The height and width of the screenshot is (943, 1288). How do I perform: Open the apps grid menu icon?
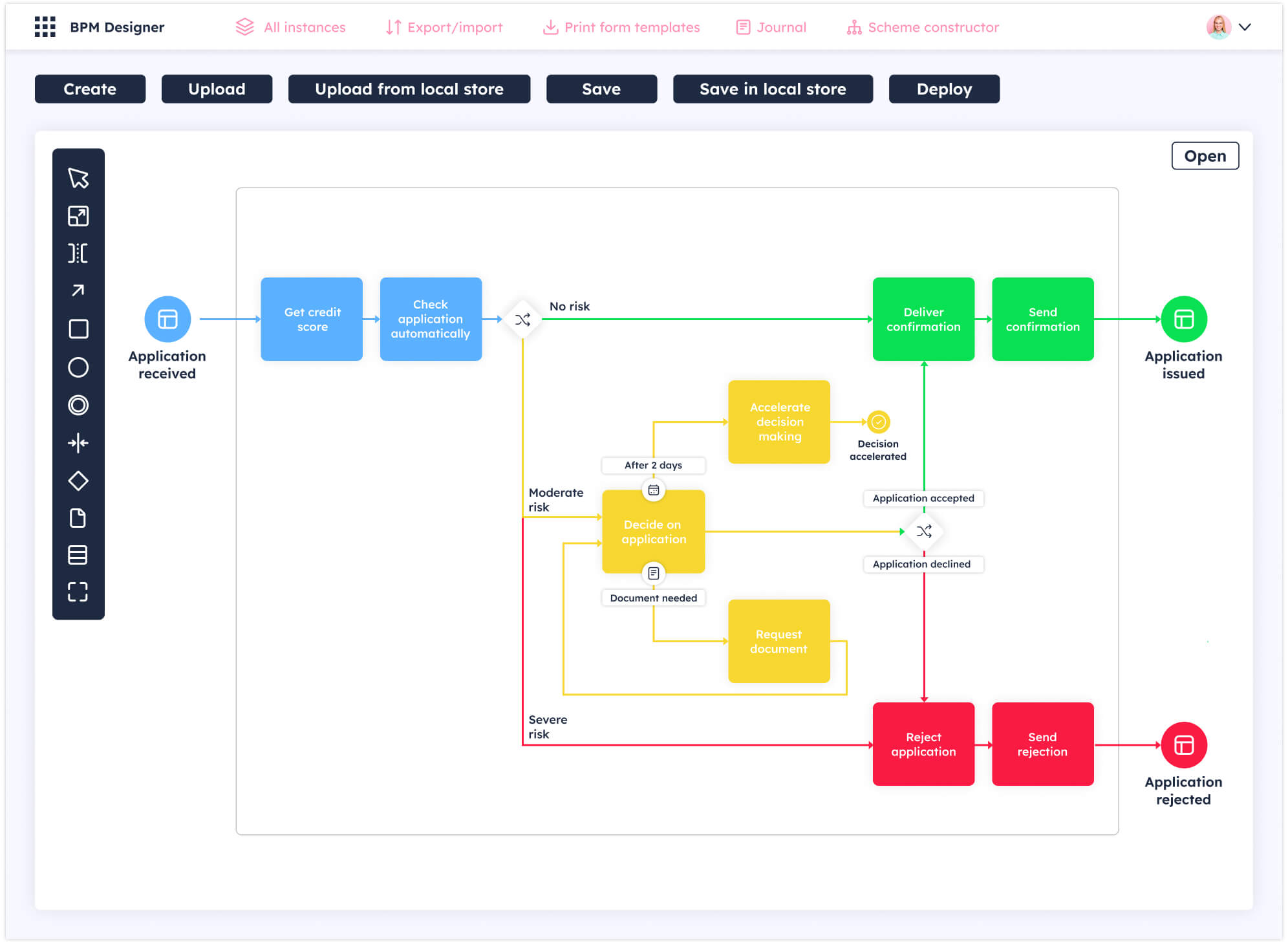[45, 27]
